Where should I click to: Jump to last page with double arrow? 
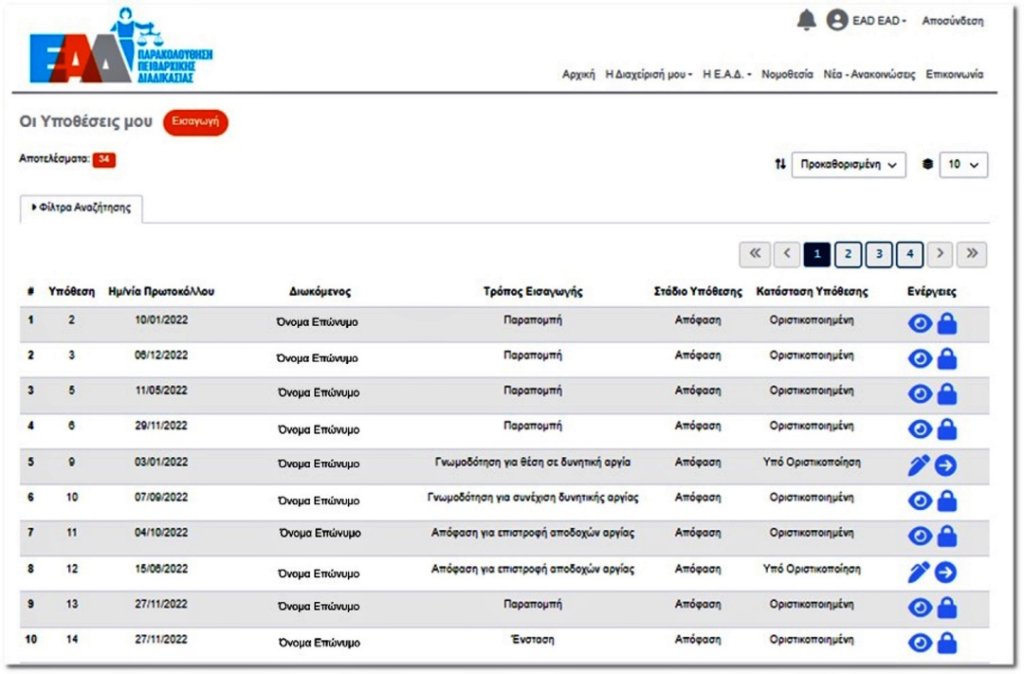point(970,255)
